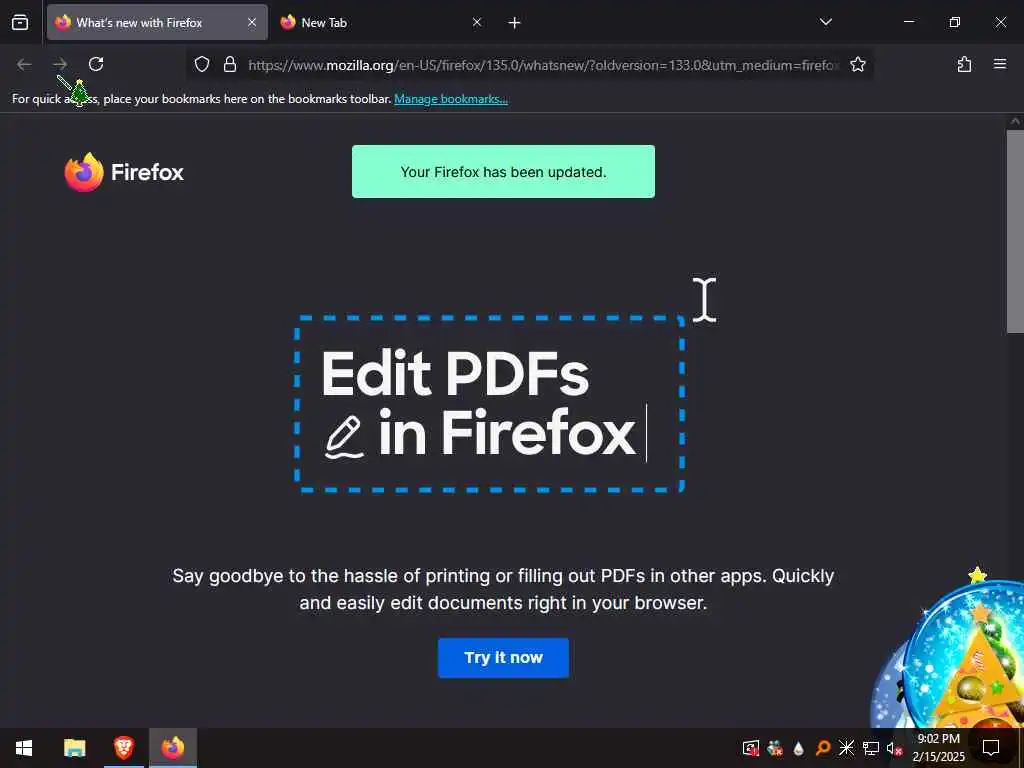This screenshot has height=768, width=1024.
Task: Reload the current page
Action: [96, 64]
